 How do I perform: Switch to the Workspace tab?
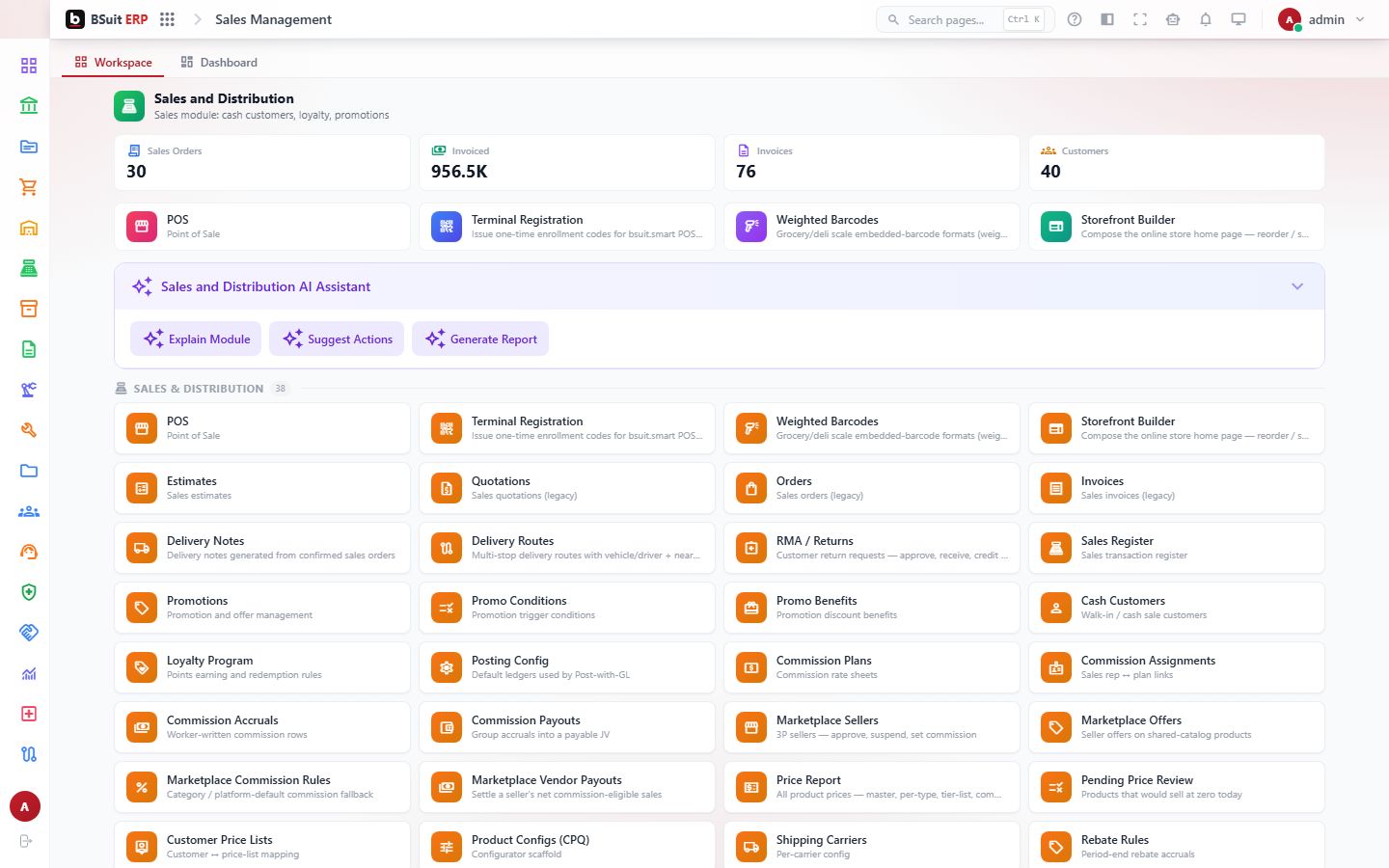click(113, 63)
